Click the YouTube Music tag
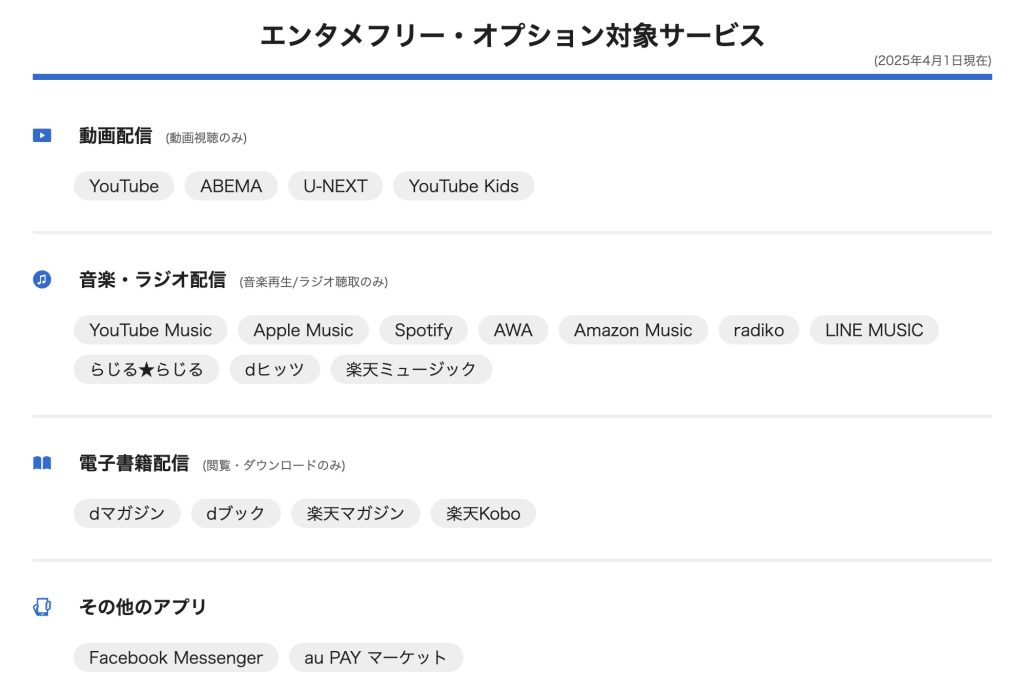The image size is (1024, 693). point(151,330)
